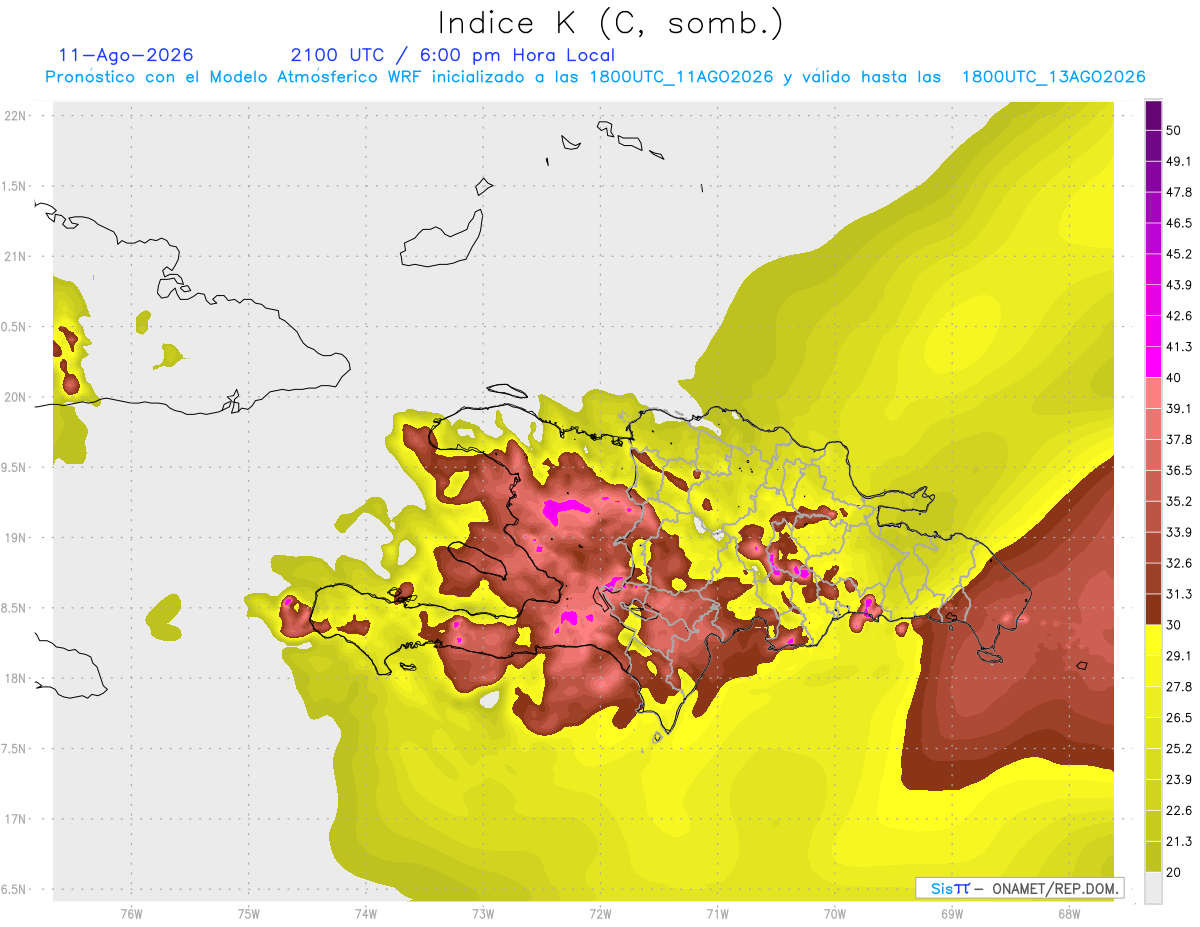Image resolution: width=1200 pixels, height=927 pixels.
Task: Click the colorbar value "37.8"
Action: [1178, 439]
